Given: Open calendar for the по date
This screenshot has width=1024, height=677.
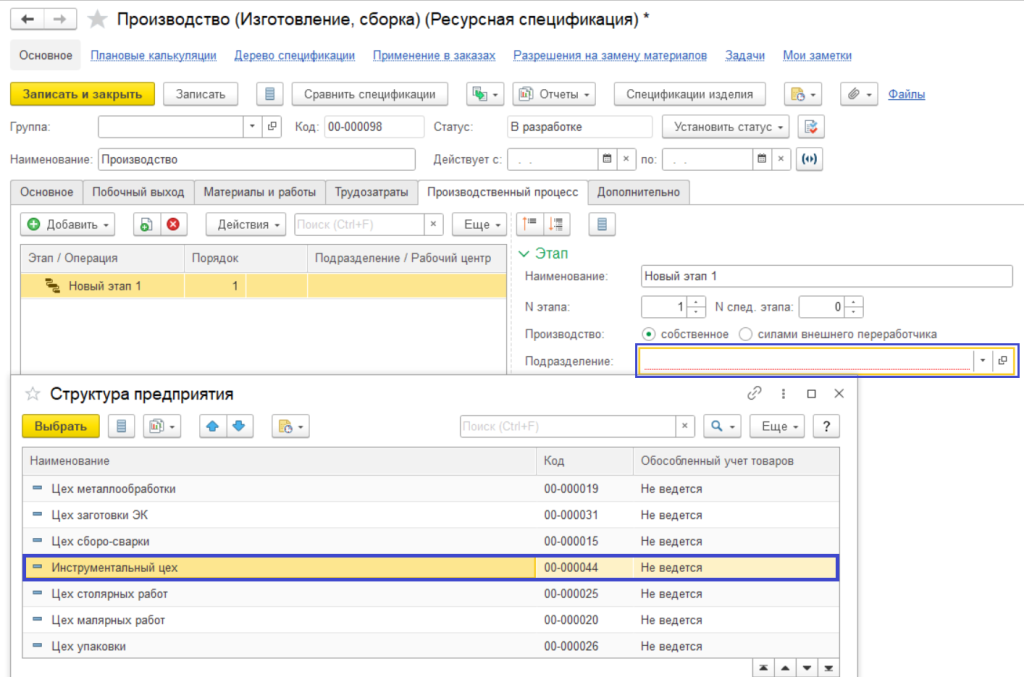Looking at the screenshot, I should tap(761, 159).
